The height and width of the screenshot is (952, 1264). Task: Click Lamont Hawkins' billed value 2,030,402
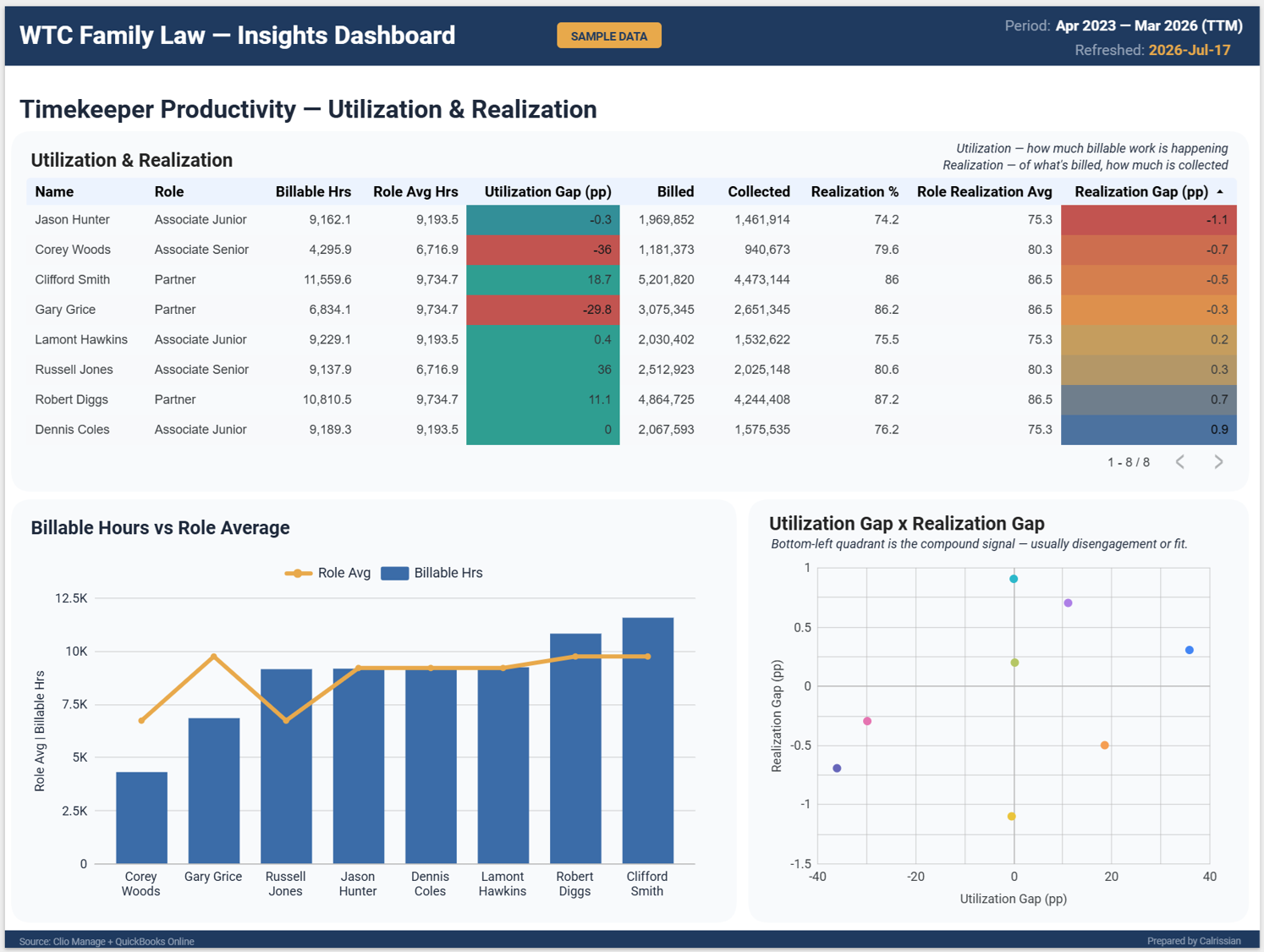pos(666,340)
